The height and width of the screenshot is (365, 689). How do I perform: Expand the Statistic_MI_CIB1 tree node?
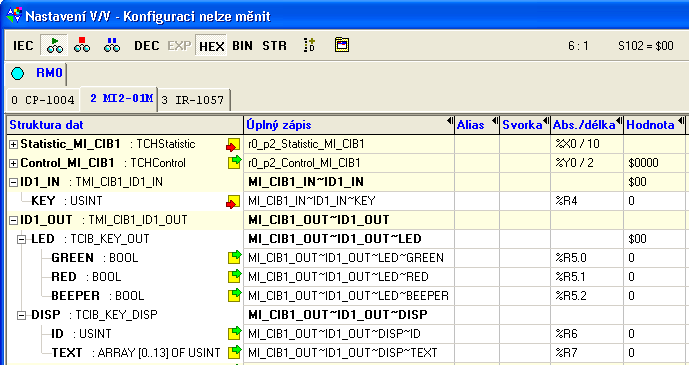(14, 145)
